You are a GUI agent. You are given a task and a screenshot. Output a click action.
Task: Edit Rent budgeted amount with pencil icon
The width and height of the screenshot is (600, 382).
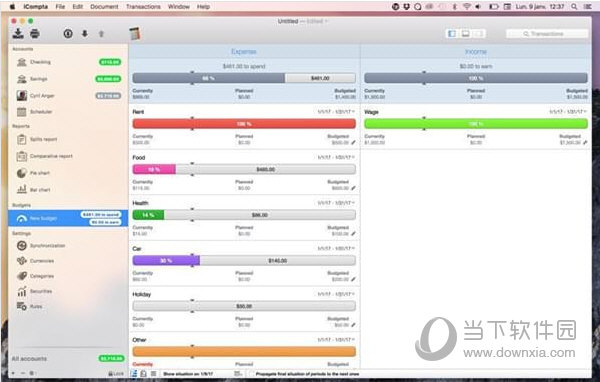353,142
